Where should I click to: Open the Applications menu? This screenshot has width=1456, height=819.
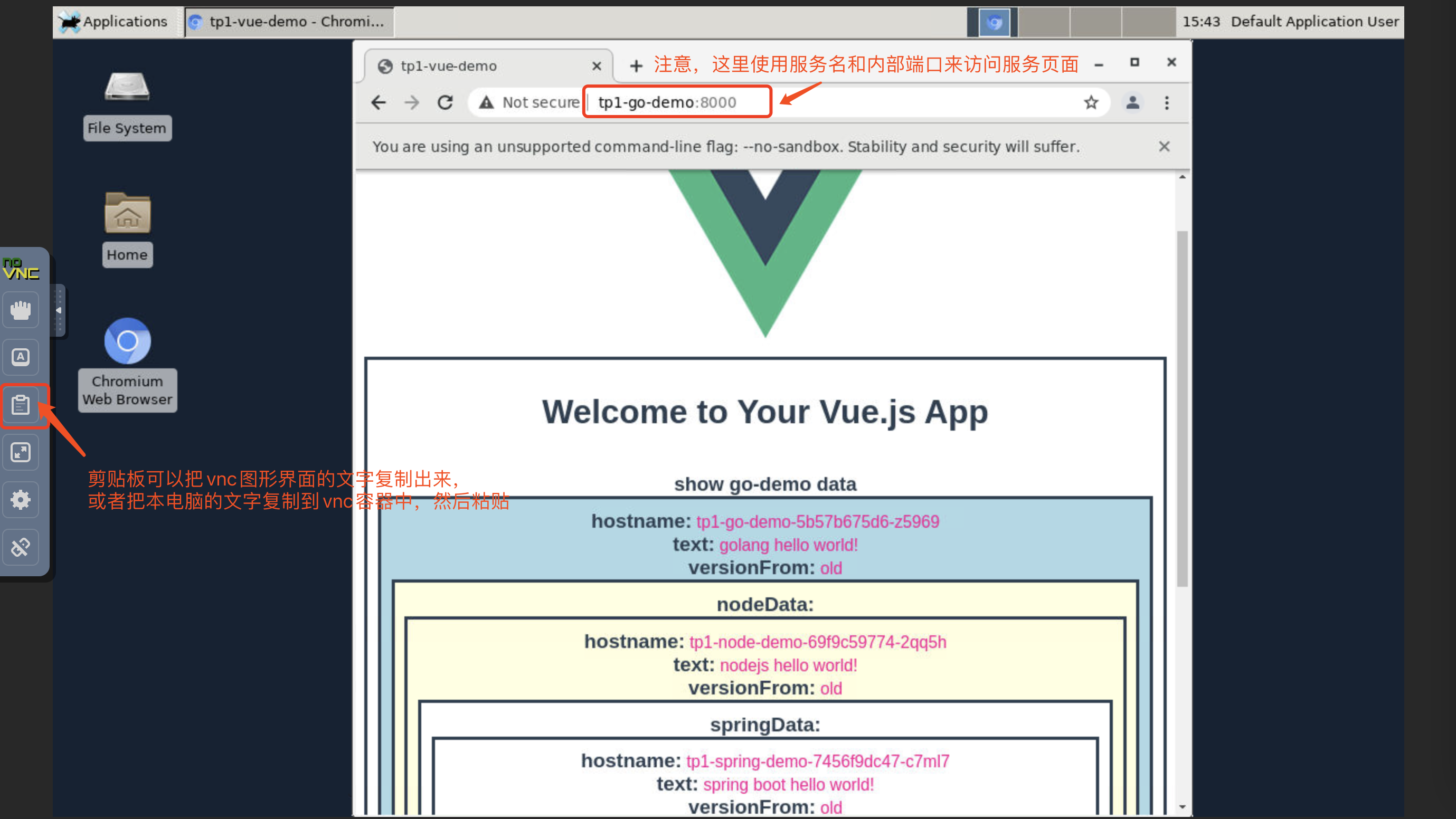[x=115, y=22]
